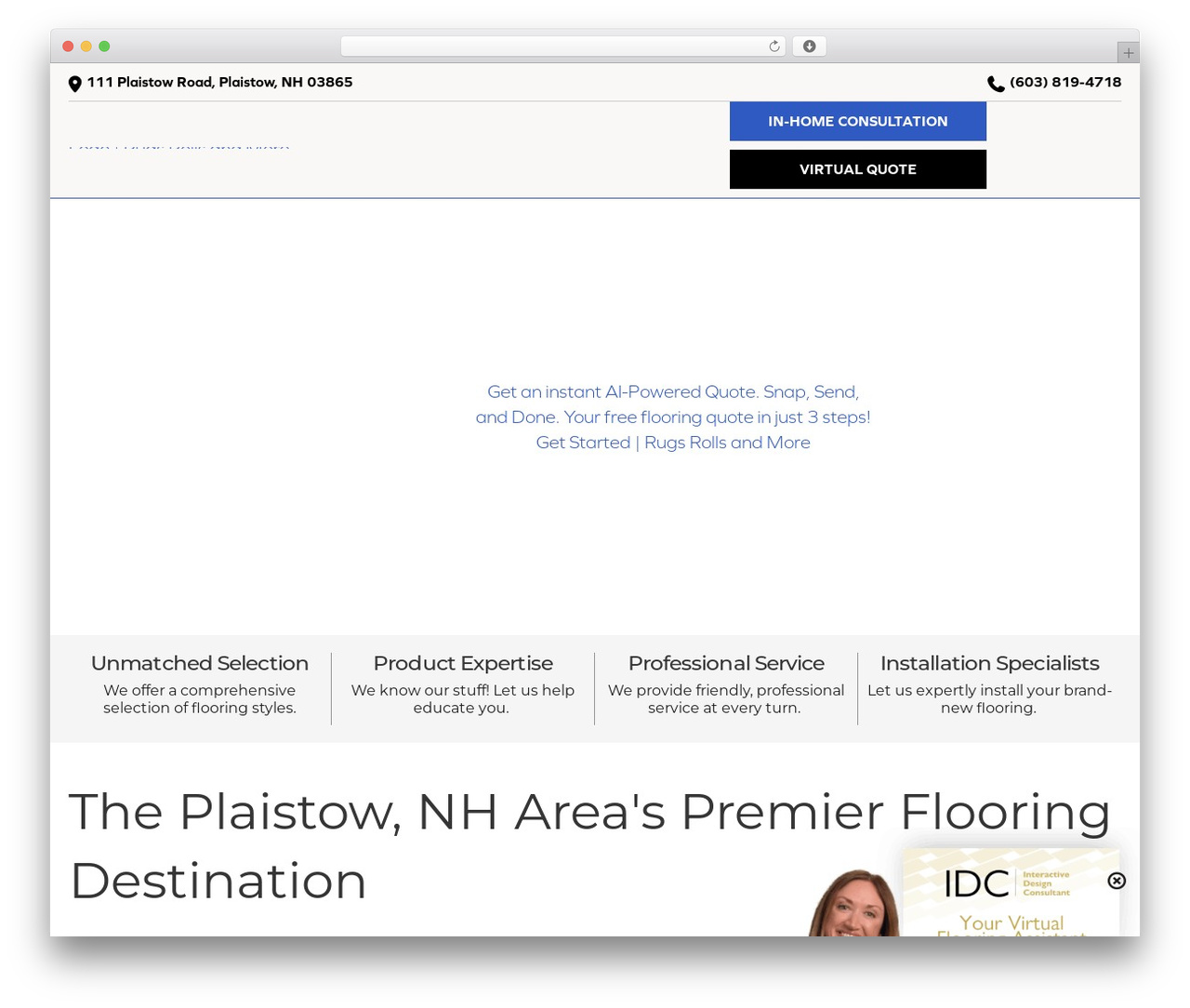Viewport: 1190px width, 1008px height.
Task: Click the phone handset icon
Action: pos(996,84)
